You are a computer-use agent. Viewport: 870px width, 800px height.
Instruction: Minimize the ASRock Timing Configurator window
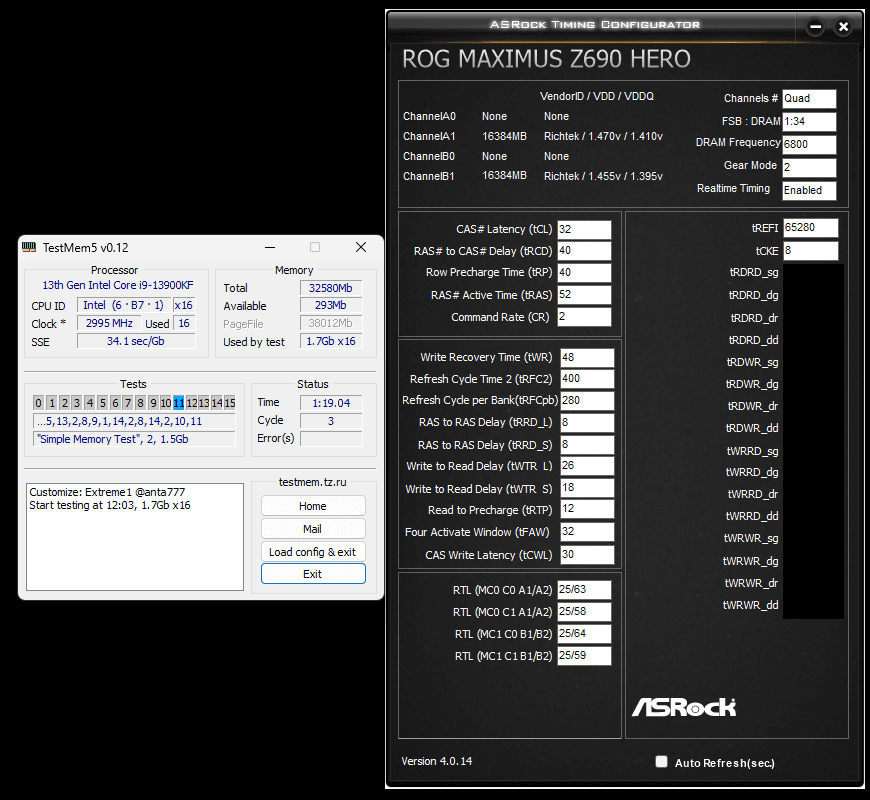click(x=815, y=26)
